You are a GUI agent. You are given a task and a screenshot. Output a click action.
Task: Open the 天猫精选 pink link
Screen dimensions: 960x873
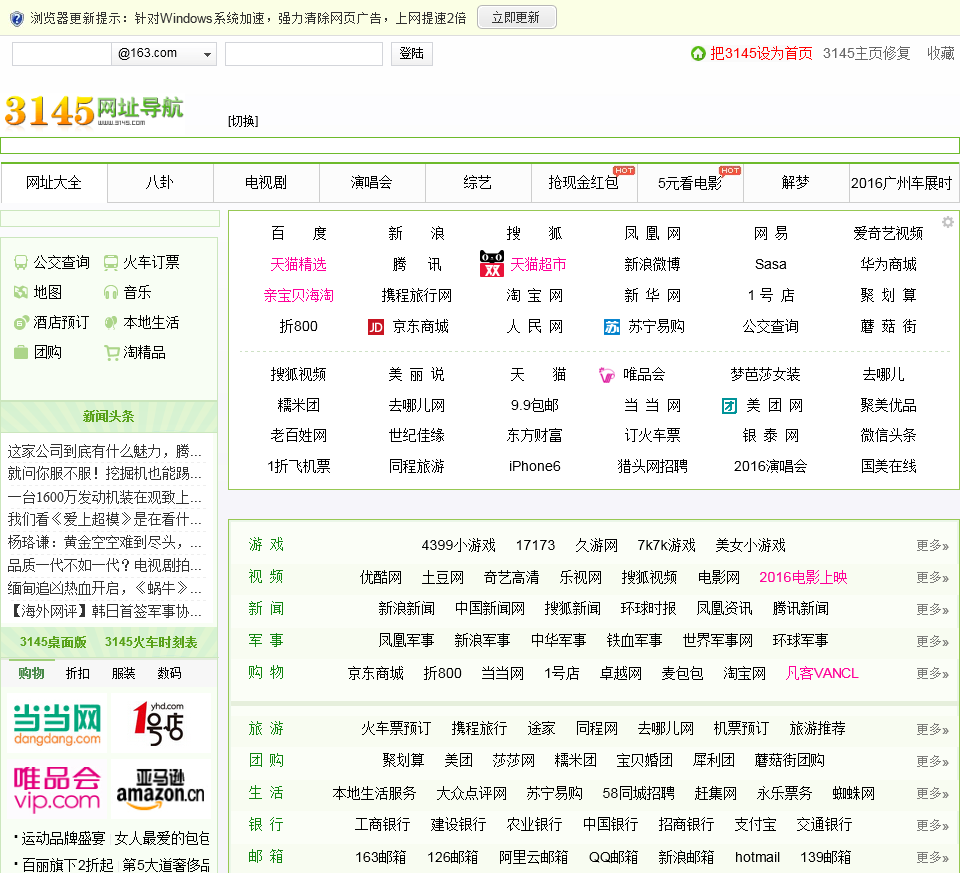[299, 264]
